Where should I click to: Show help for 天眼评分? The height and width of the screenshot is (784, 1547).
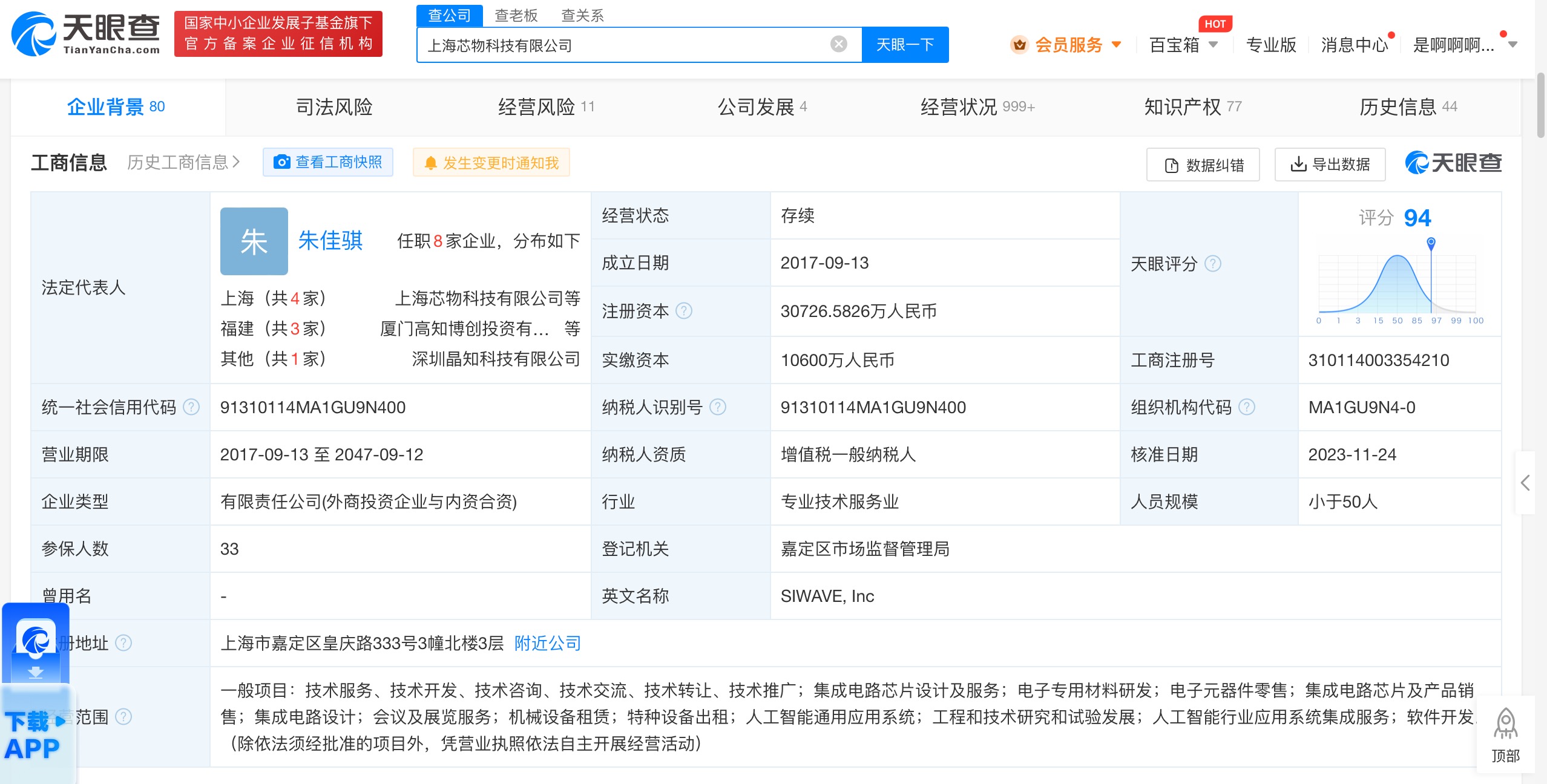(x=1213, y=264)
